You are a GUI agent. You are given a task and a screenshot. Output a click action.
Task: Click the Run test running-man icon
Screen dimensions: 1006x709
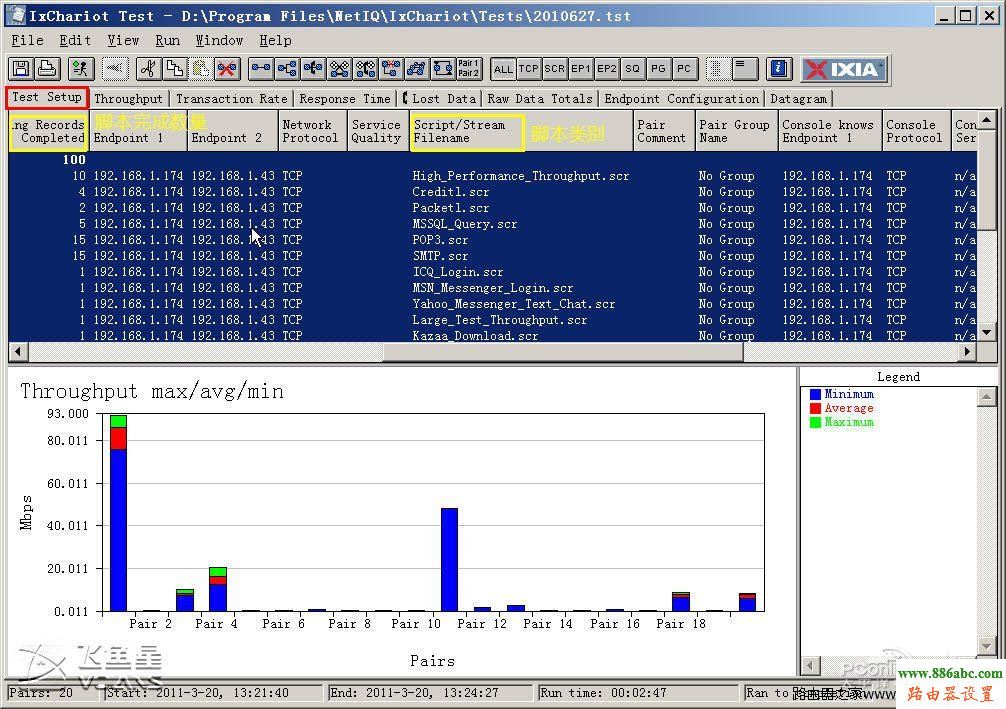[80, 69]
